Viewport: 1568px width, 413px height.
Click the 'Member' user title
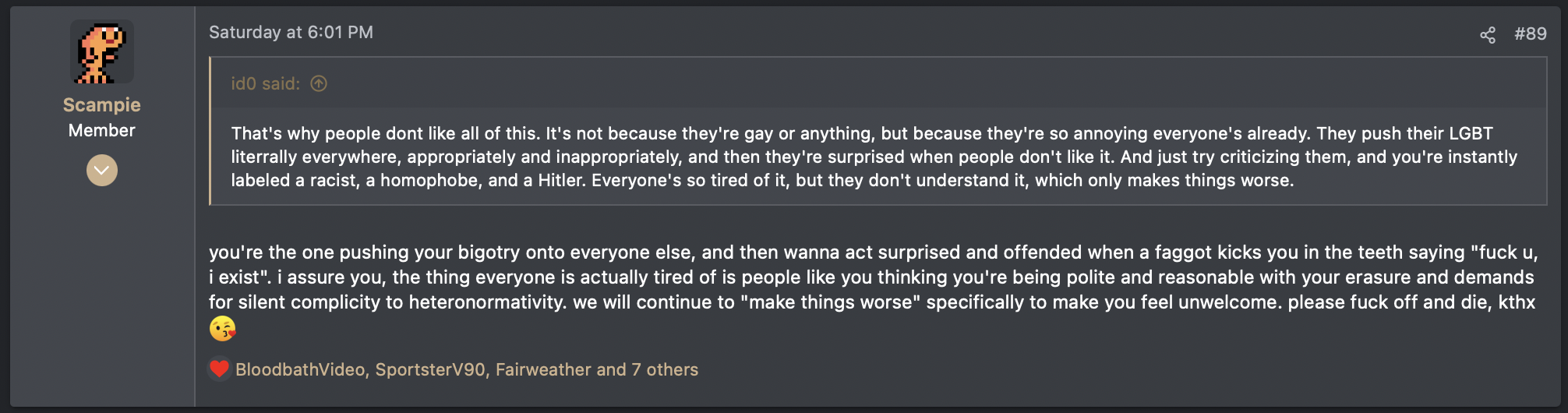pos(102,131)
